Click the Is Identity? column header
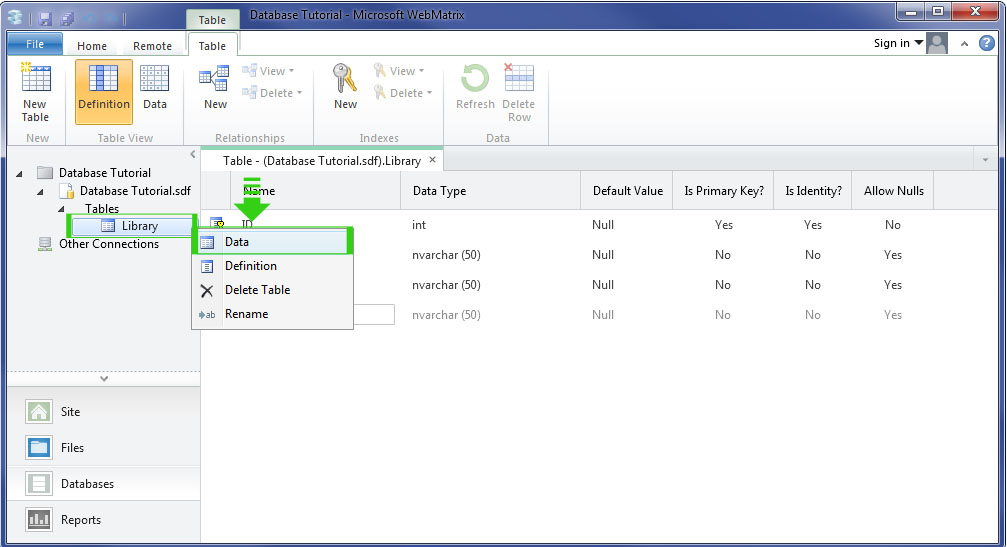 813,191
